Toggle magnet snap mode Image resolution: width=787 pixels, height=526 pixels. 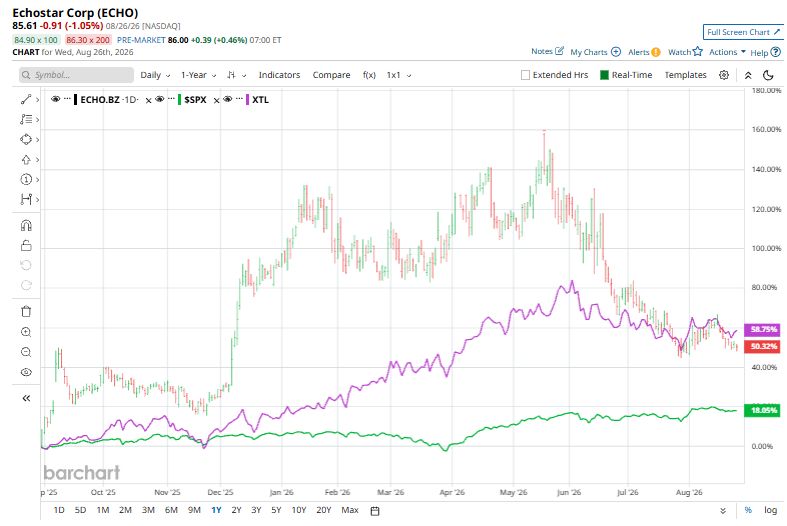coord(26,225)
